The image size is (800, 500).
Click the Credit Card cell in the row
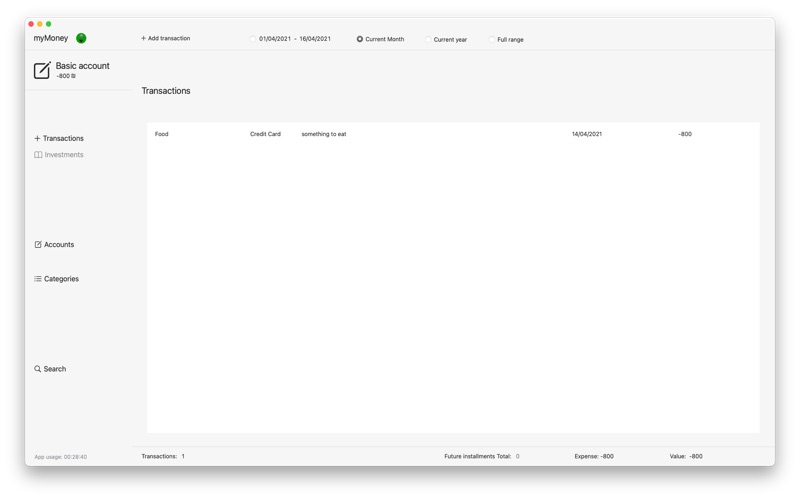[x=265, y=134]
